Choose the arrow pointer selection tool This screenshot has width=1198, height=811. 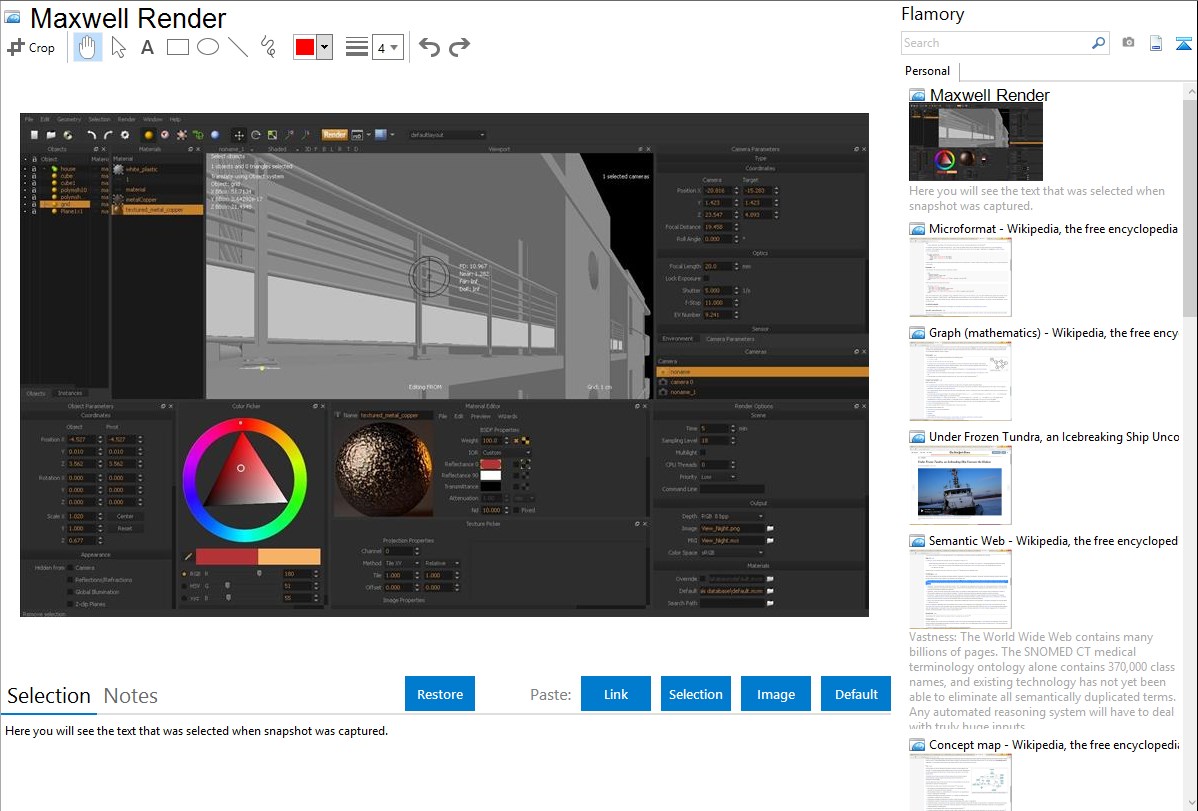[x=118, y=47]
